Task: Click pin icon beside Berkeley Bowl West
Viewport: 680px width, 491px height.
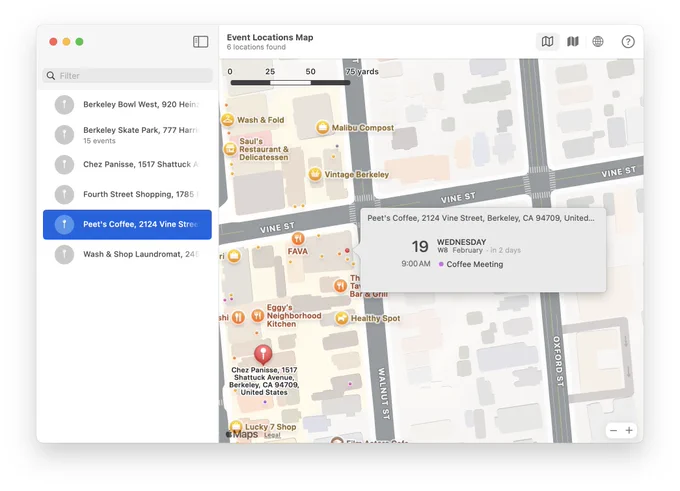Action: click(64, 105)
